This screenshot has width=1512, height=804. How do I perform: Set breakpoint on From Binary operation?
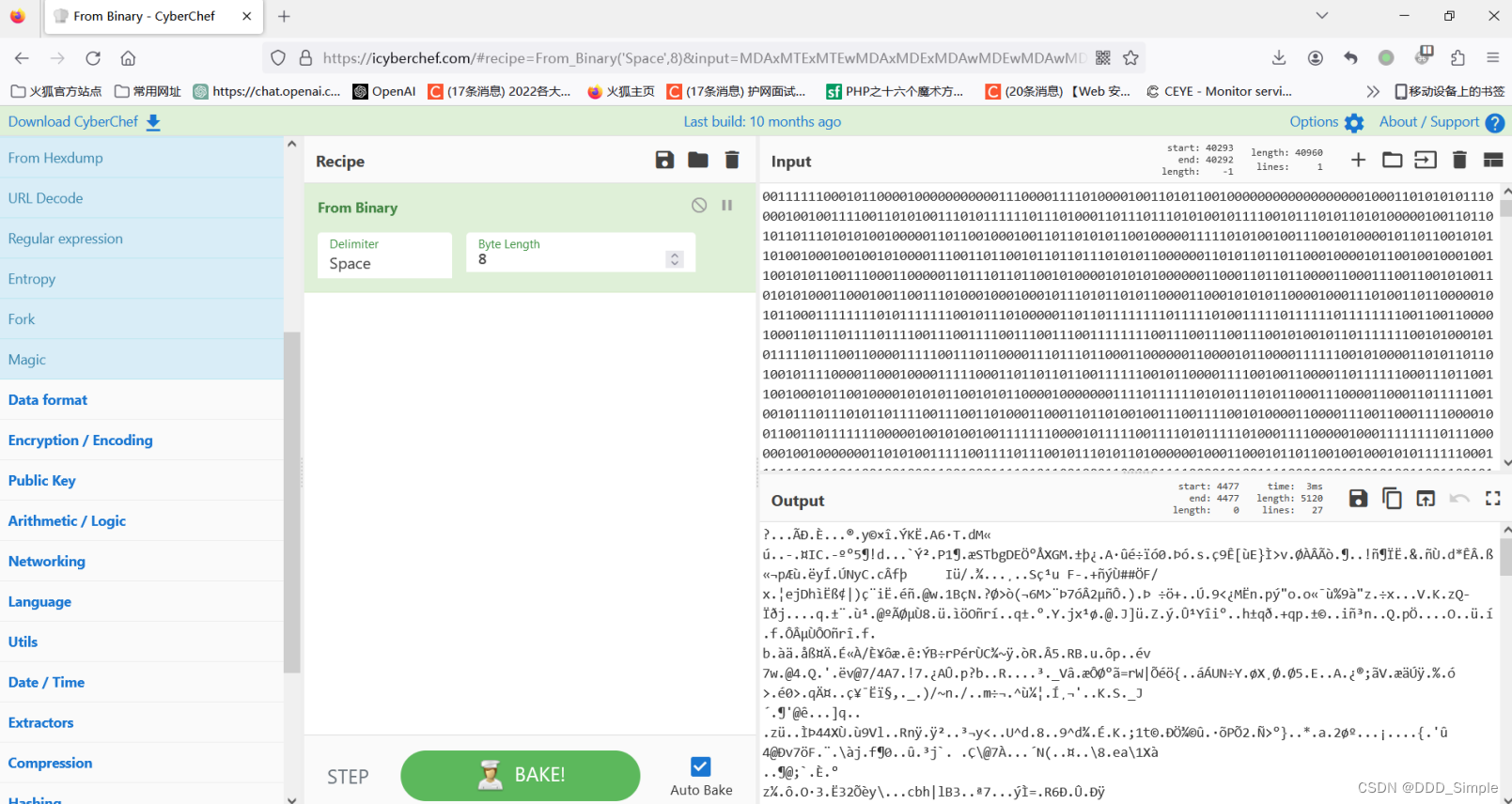click(x=726, y=205)
